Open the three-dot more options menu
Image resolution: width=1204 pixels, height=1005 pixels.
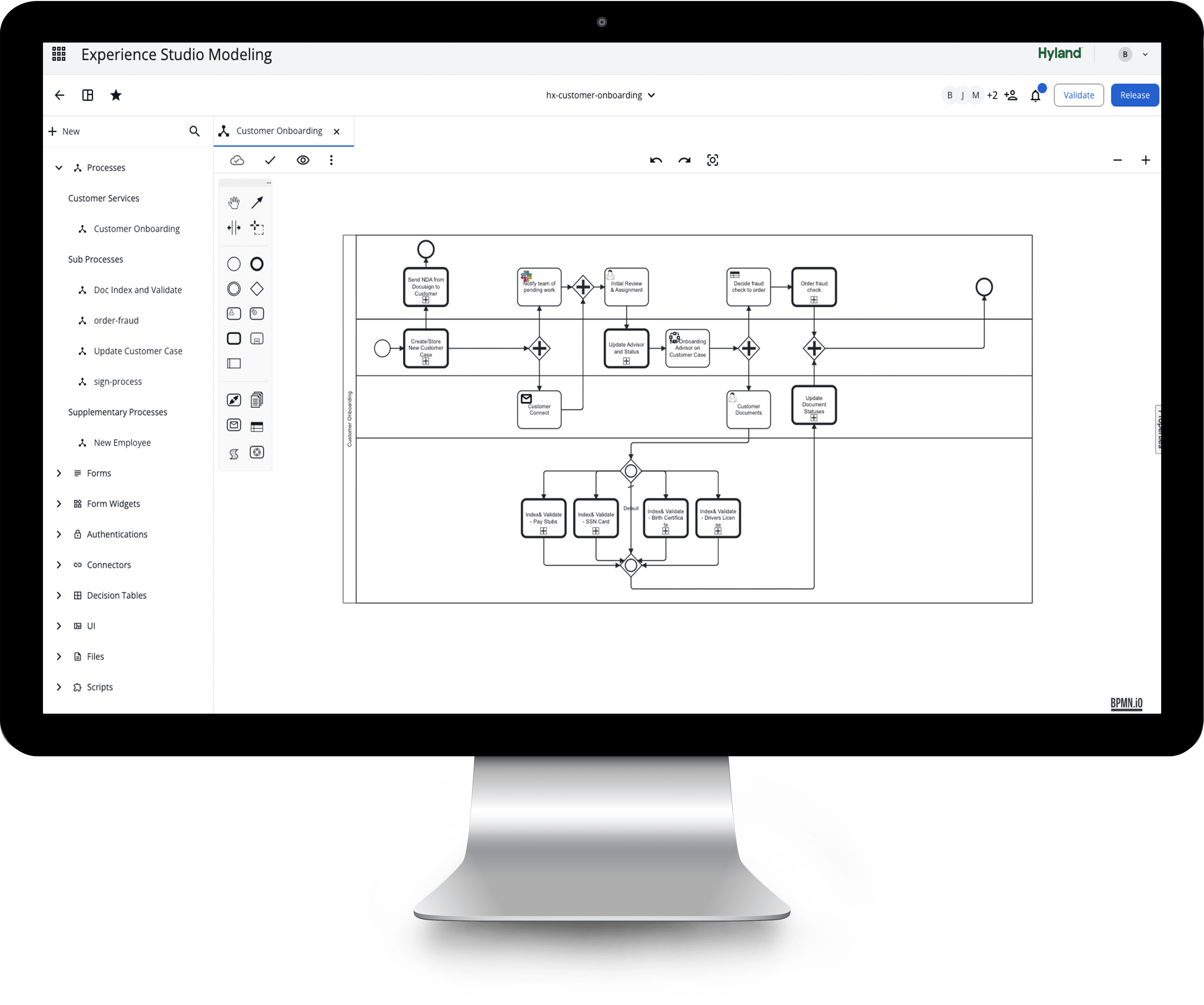coord(331,160)
